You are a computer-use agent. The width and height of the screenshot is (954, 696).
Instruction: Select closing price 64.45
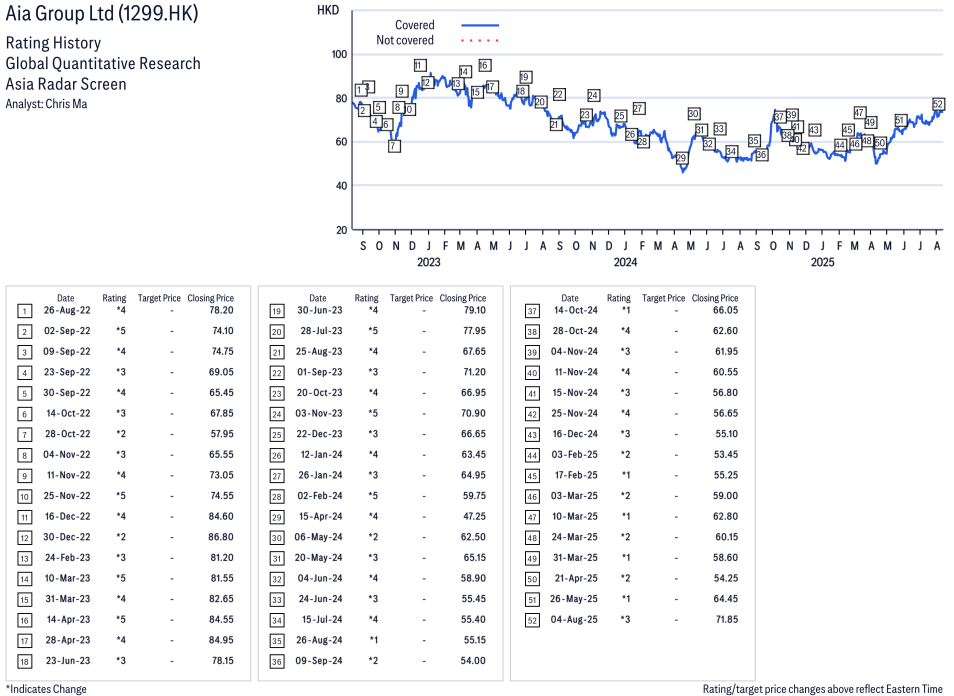(x=725, y=599)
